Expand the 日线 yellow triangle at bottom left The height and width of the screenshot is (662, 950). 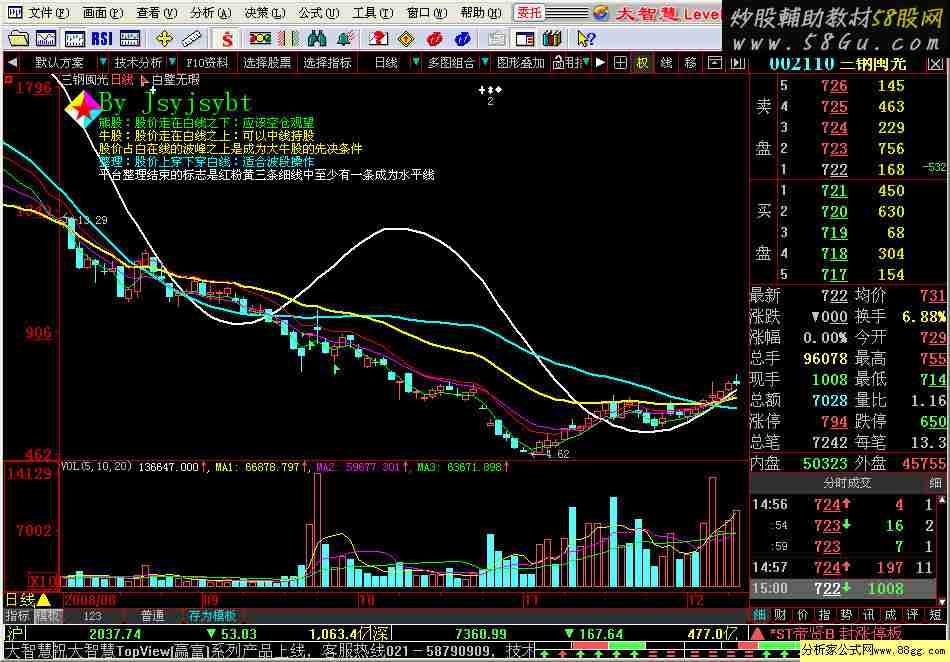point(44,600)
